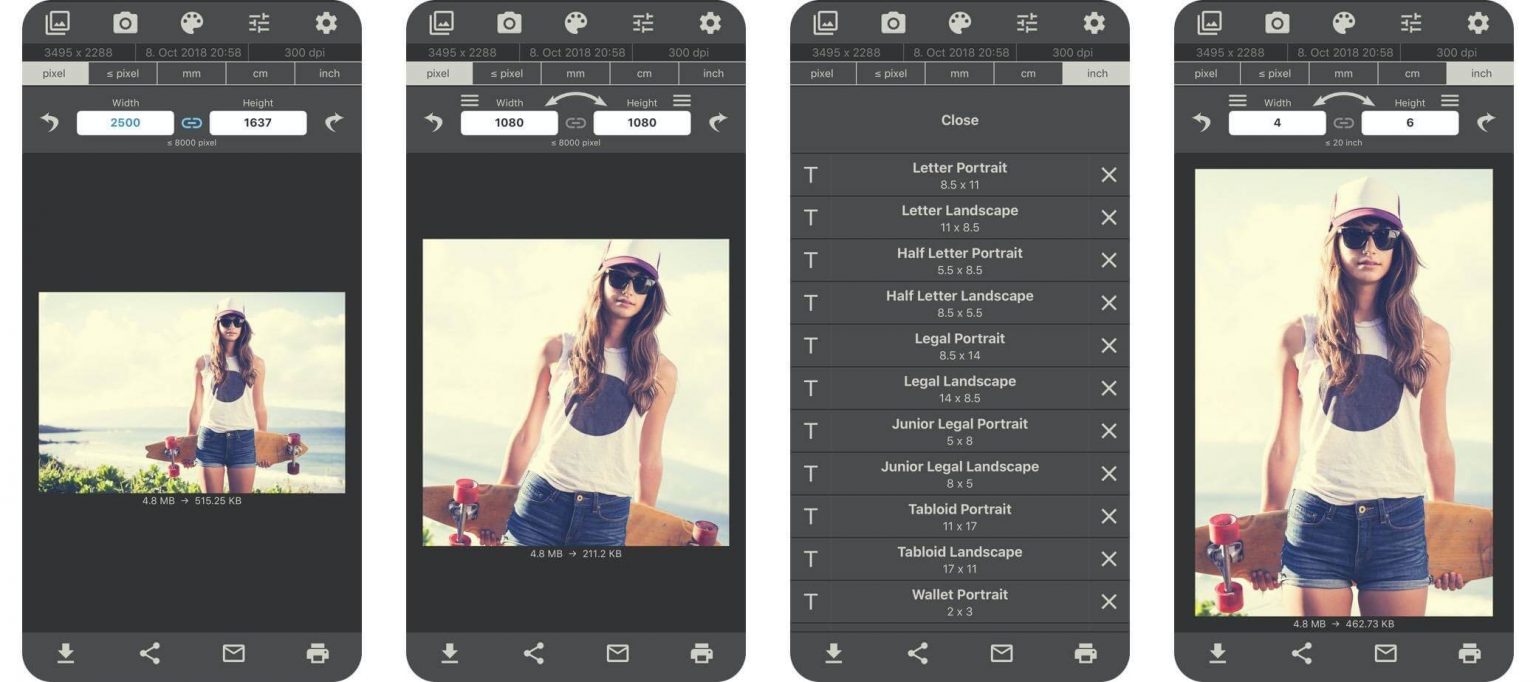Select the palette icon in the top toolbar
1536x682 pixels.
tap(191, 22)
